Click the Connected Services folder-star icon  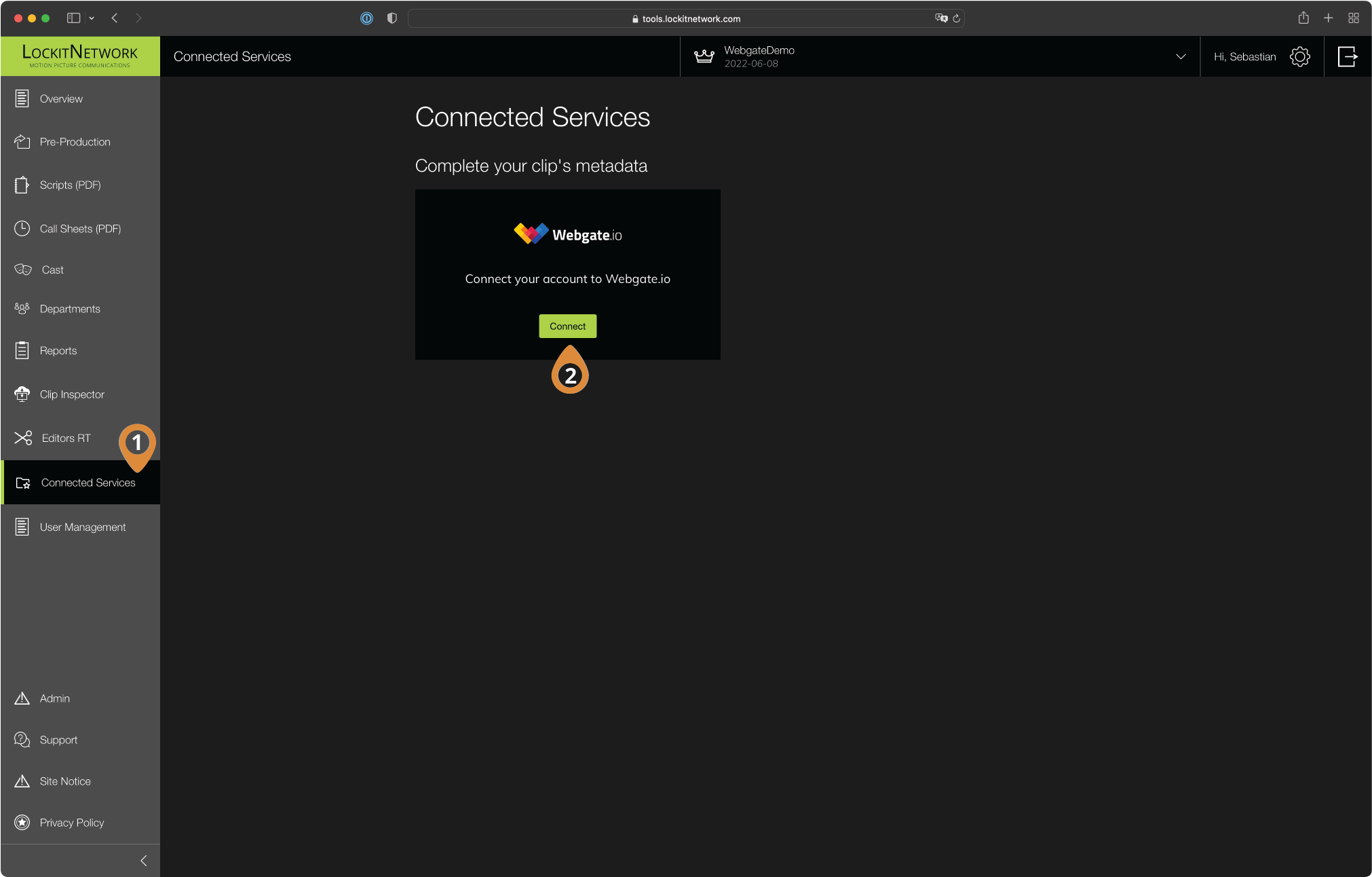[23, 483]
